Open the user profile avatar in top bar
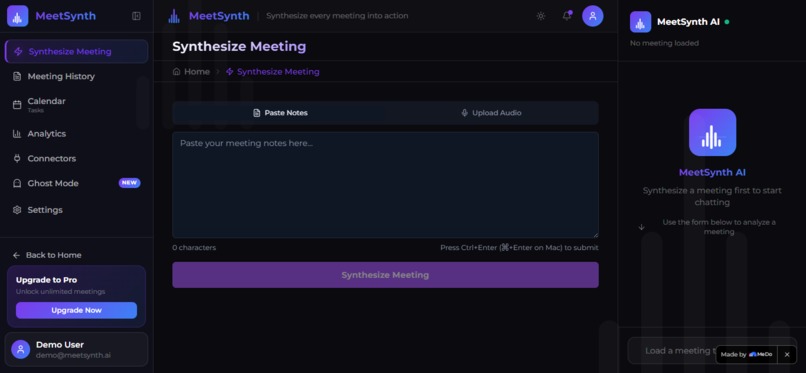 click(593, 16)
